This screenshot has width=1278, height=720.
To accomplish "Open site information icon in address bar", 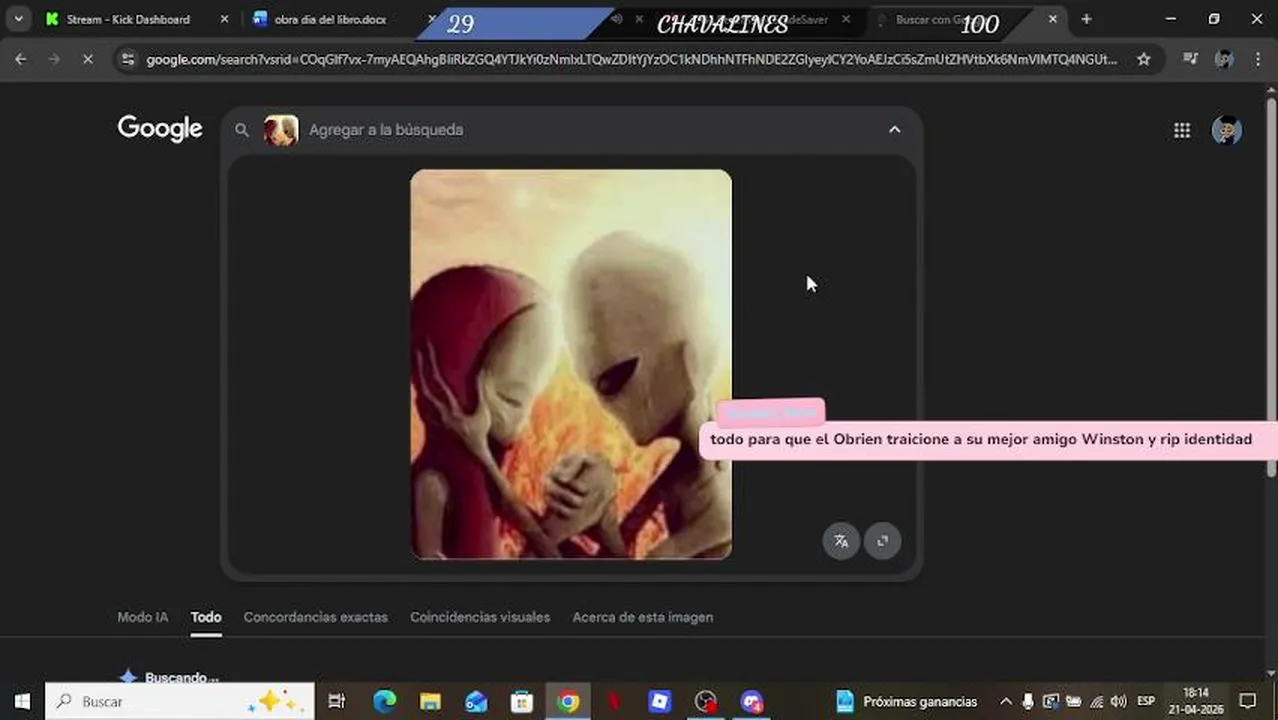I will coord(127,60).
